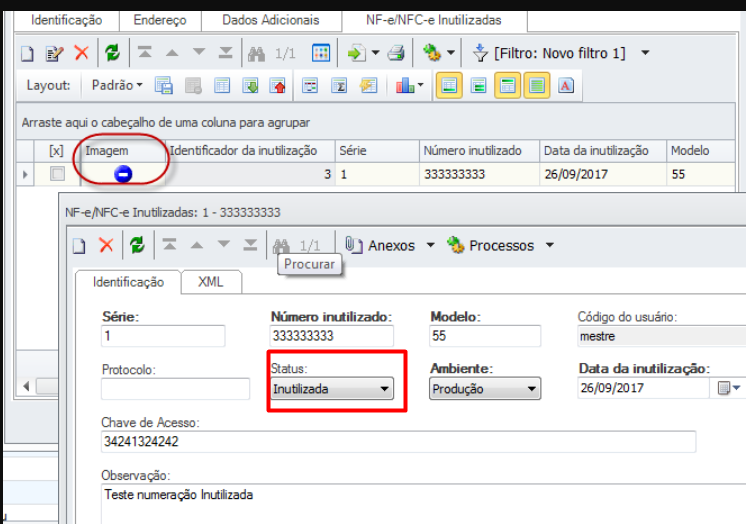The width and height of the screenshot is (746, 524).
Task: Click the blue minus status image in row
Action: tap(123, 174)
